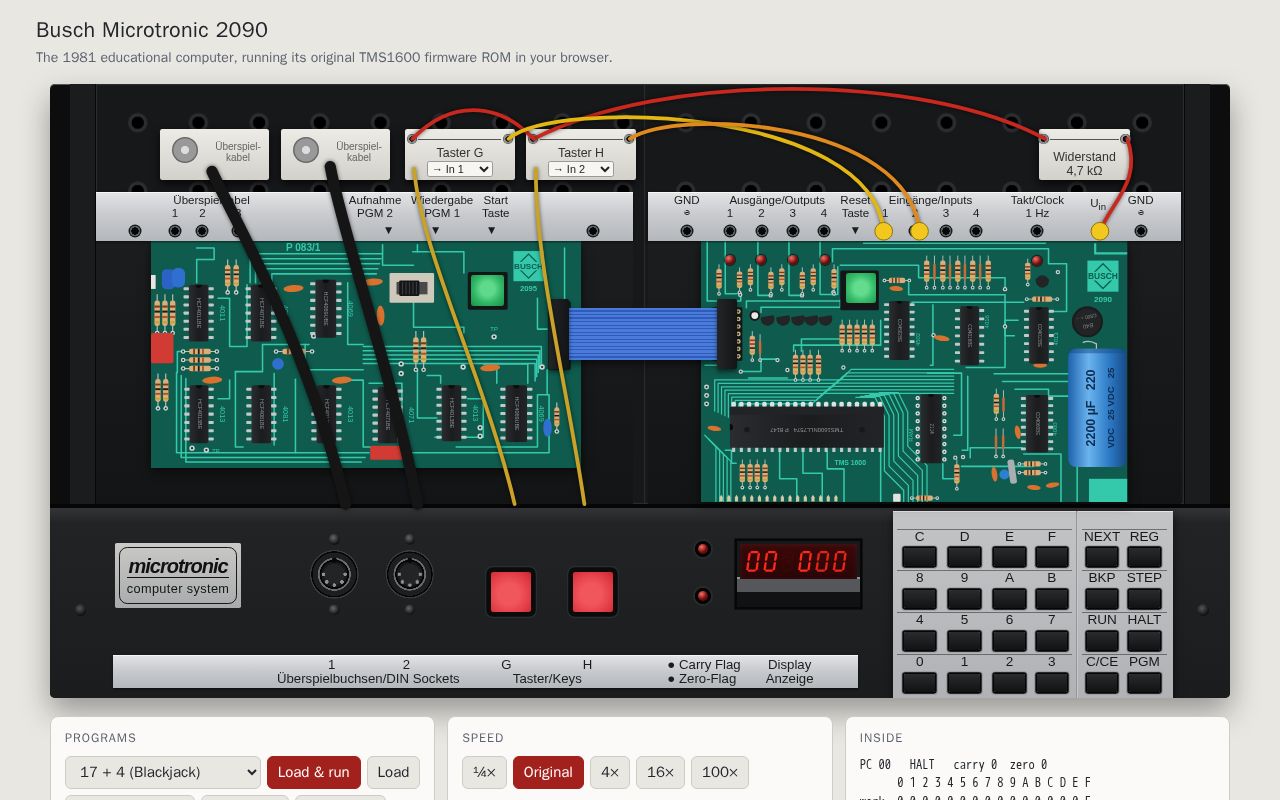Tap hex key C on the keypad
1280x800 pixels.
pyautogui.click(x=919, y=557)
